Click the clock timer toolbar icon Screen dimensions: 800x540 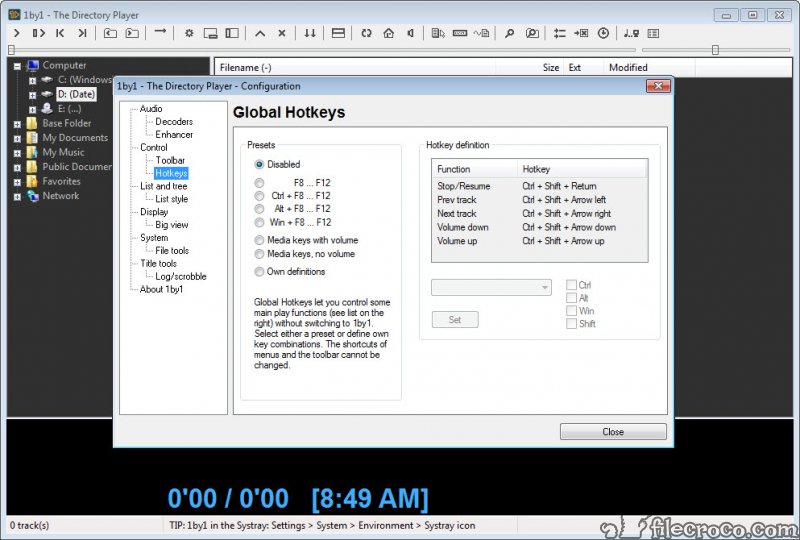tap(603, 33)
